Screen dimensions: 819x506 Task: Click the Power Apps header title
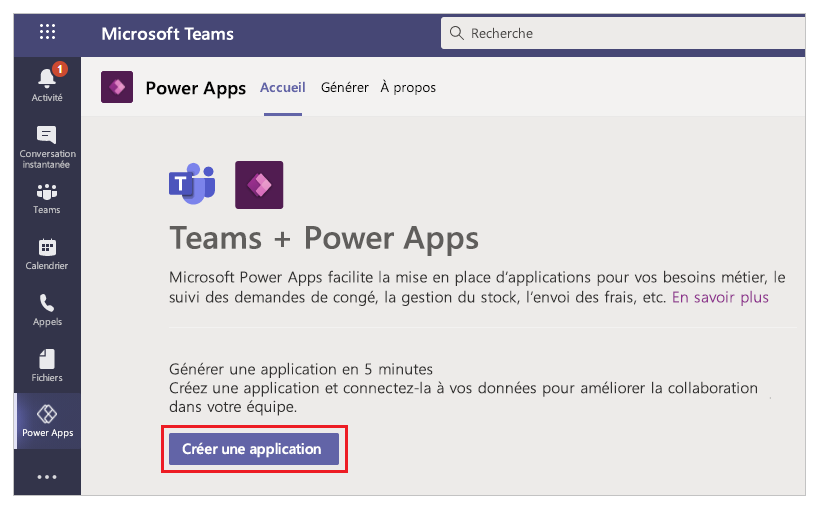pyautogui.click(x=196, y=88)
